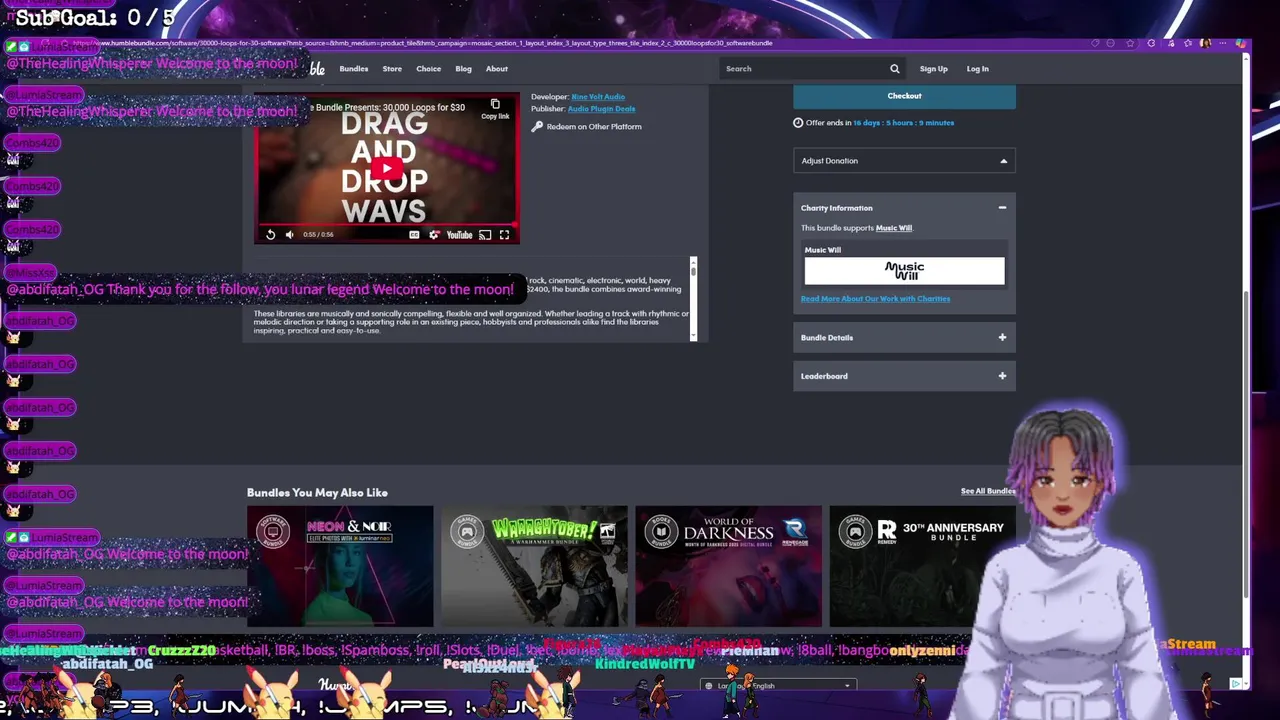Screen dimensions: 1280x720
Task: Go to the Choice page
Action: [428, 69]
